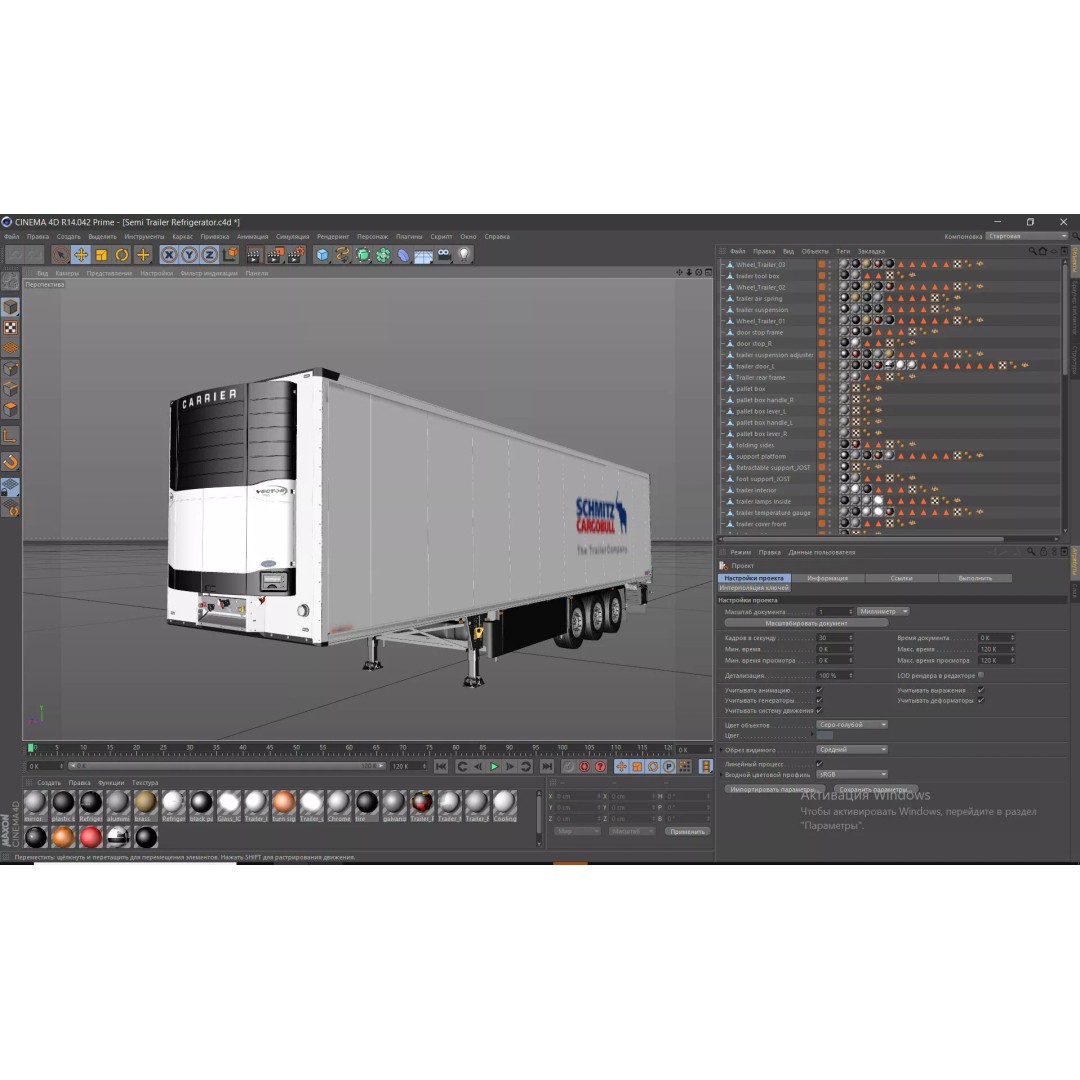Click the Применить button in coordinates panel
1080x1080 pixels.
[x=687, y=831]
